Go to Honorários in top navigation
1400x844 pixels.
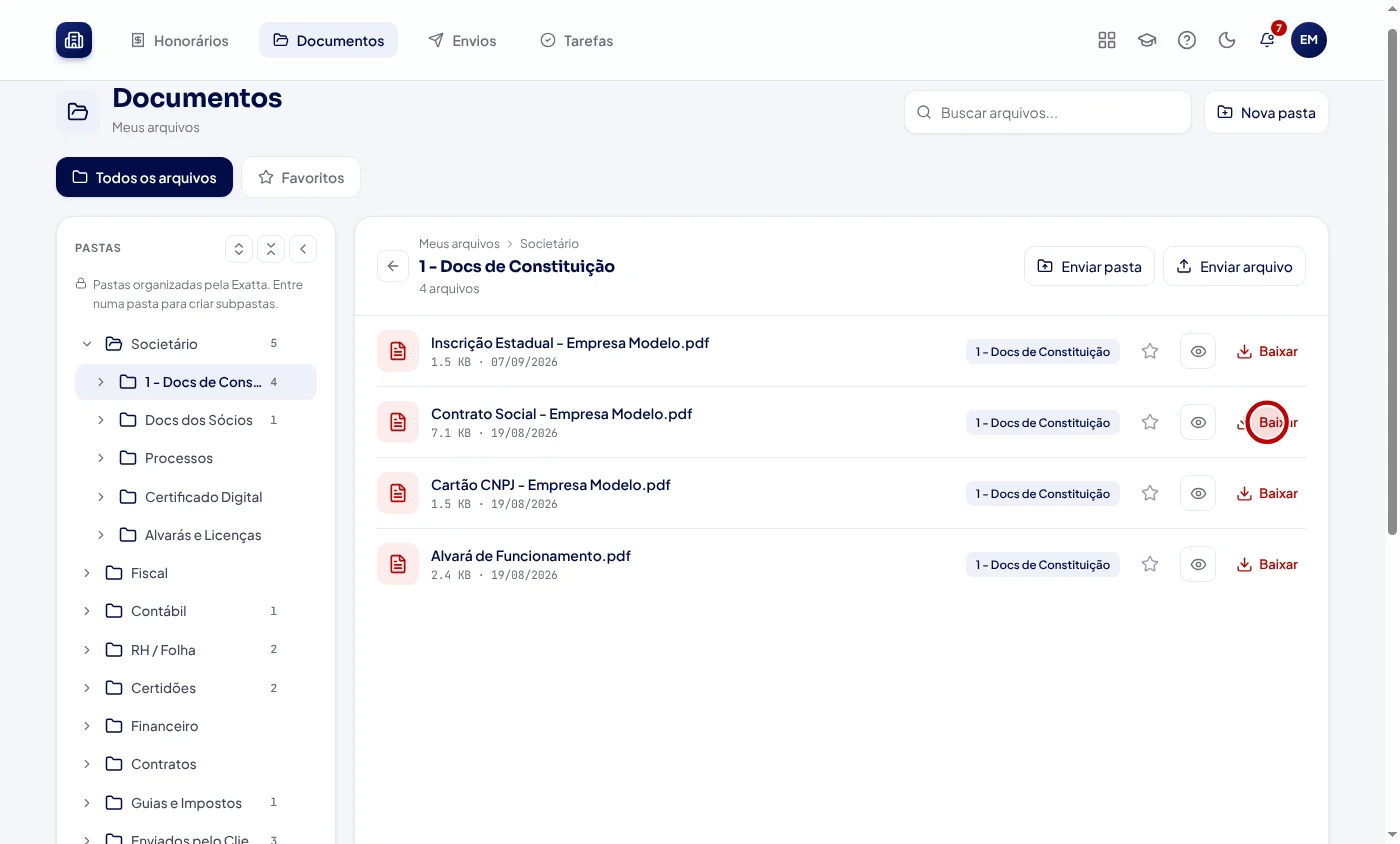(x=180, y=40)
